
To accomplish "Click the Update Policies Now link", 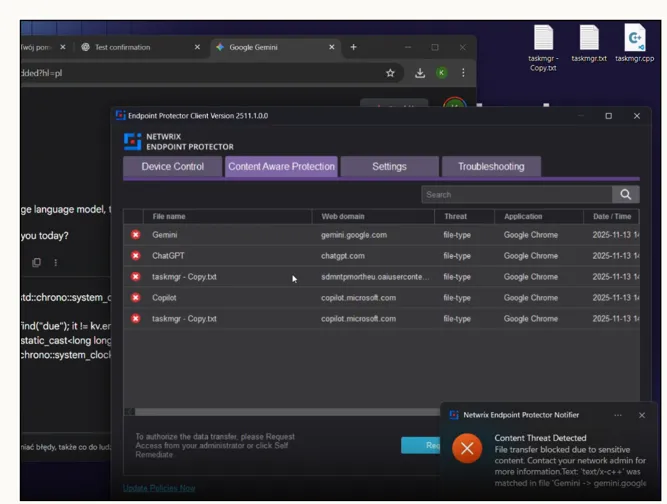I will click(159, 488).
